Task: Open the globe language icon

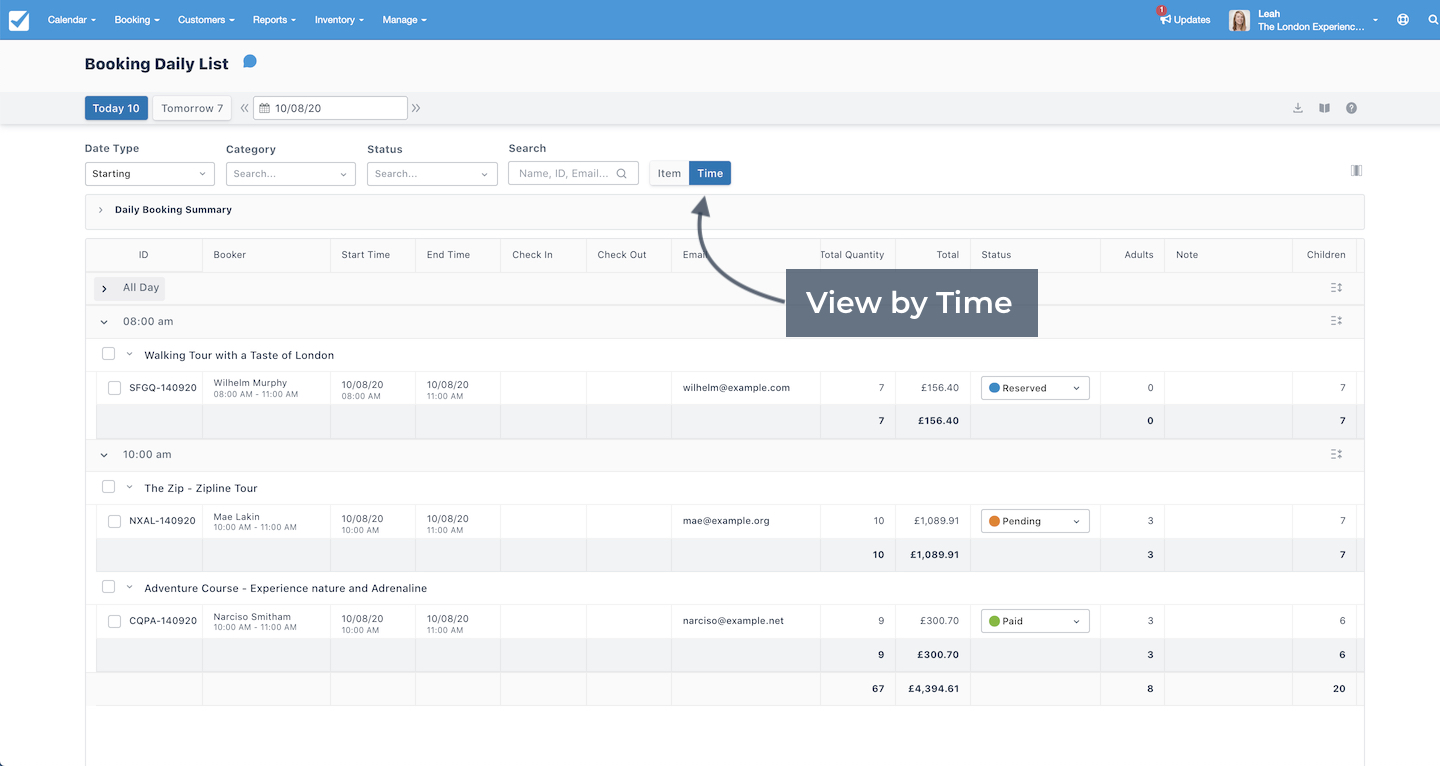Action: pos(1403,20)
